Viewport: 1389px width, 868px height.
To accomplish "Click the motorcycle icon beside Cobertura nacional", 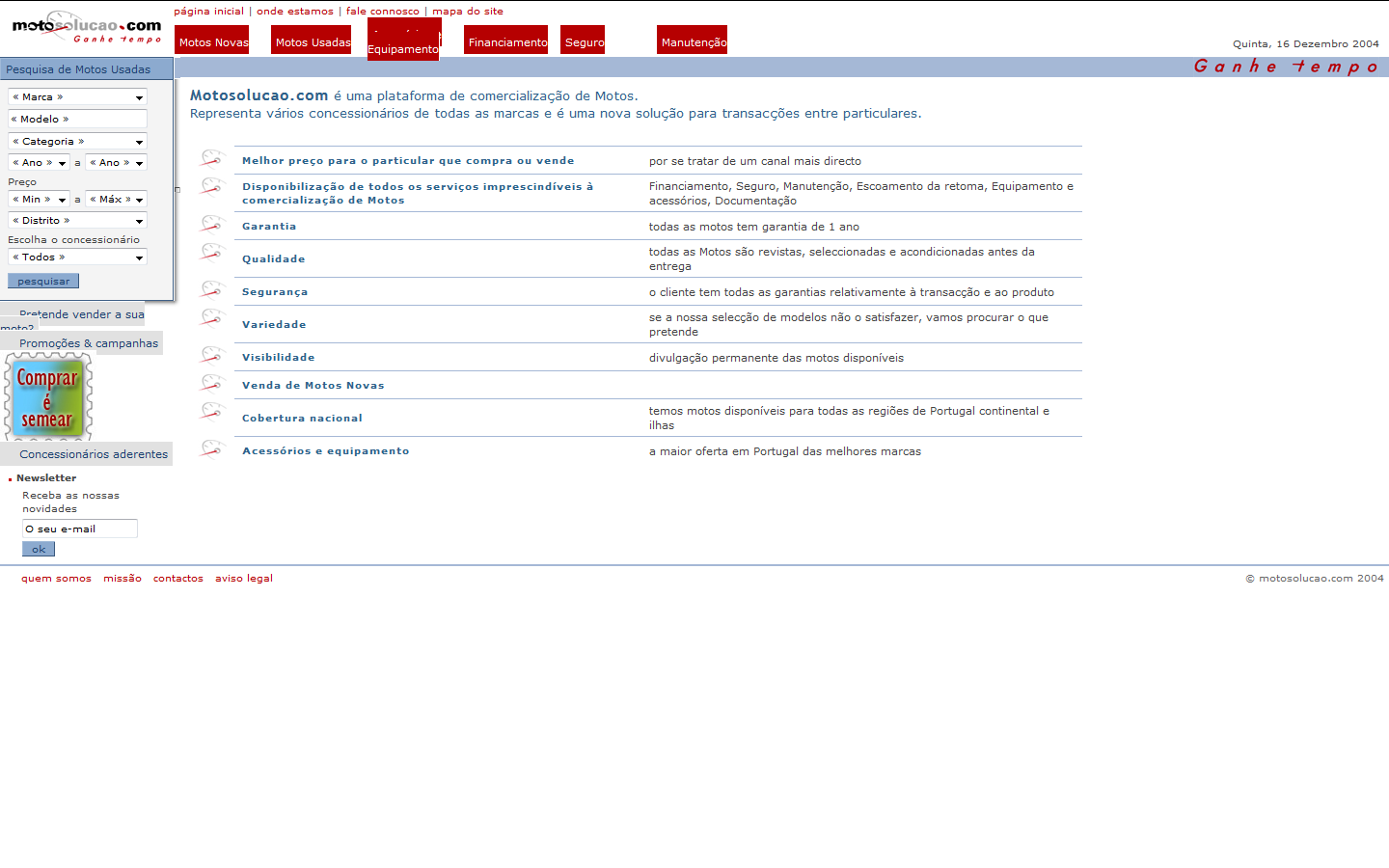I will click(212, 411).
